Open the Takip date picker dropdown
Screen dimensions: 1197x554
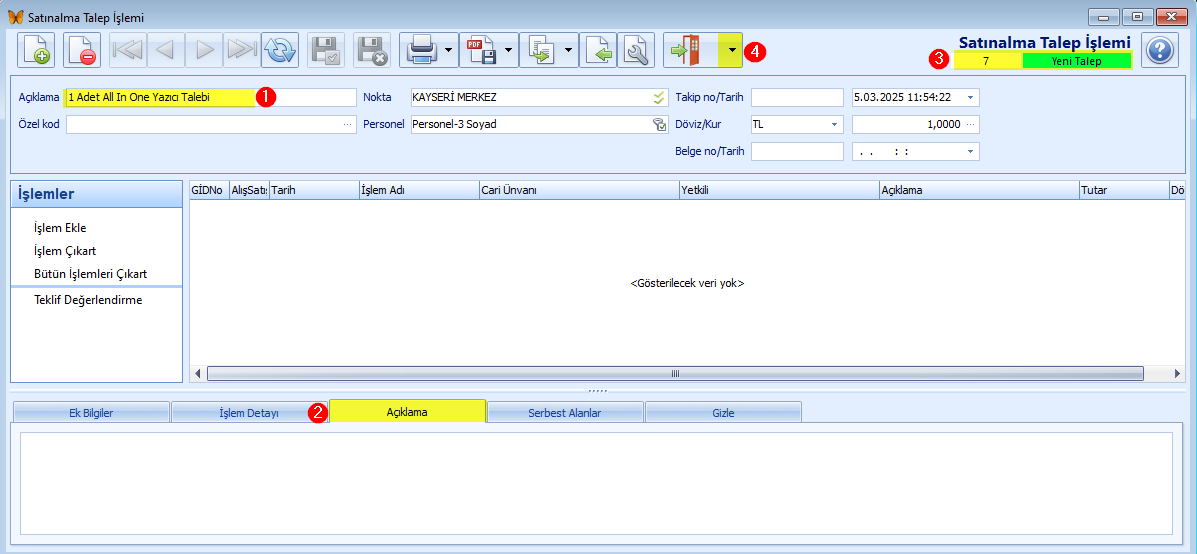[970, 98]
